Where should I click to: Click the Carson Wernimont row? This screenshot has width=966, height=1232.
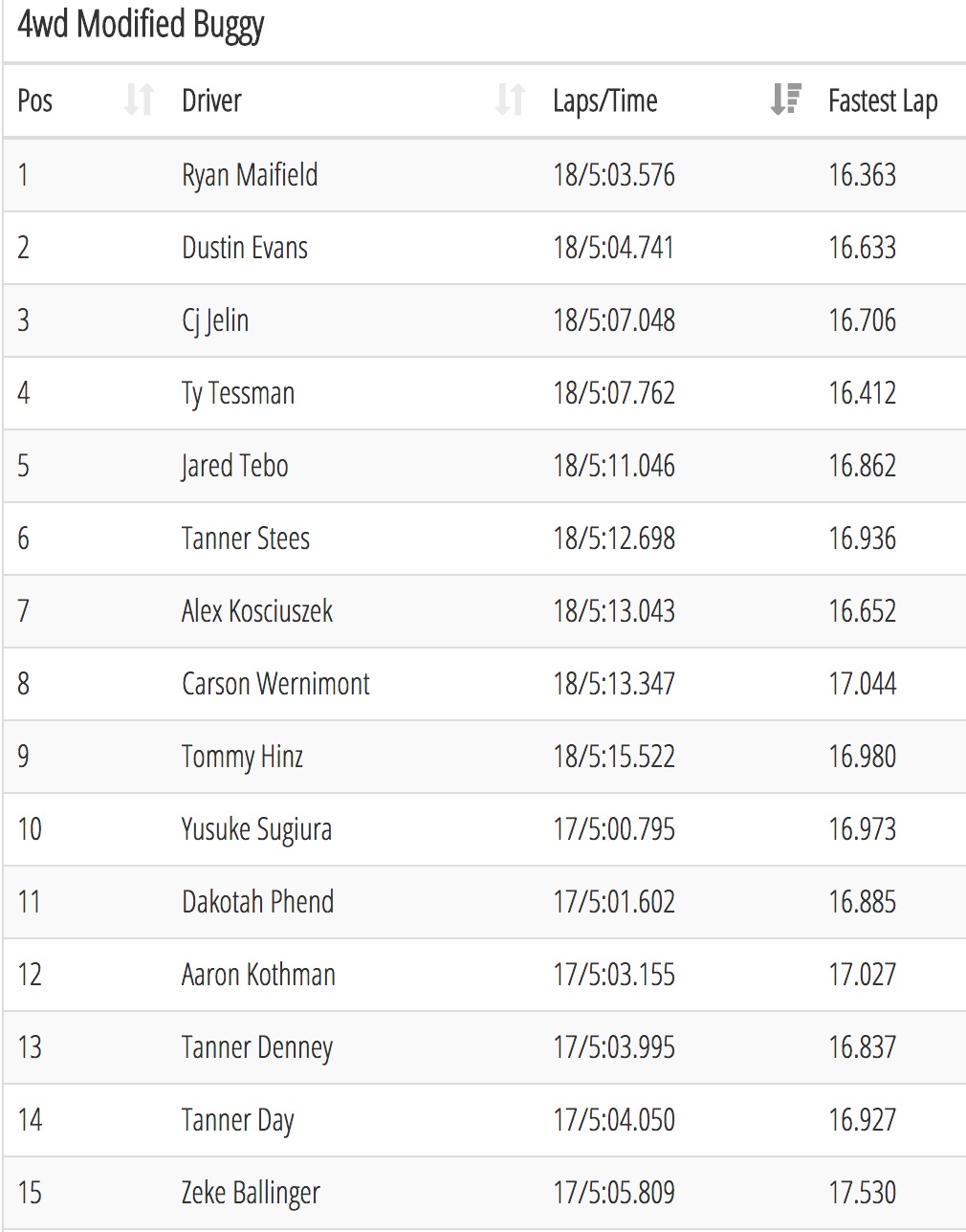pos(485,684)
